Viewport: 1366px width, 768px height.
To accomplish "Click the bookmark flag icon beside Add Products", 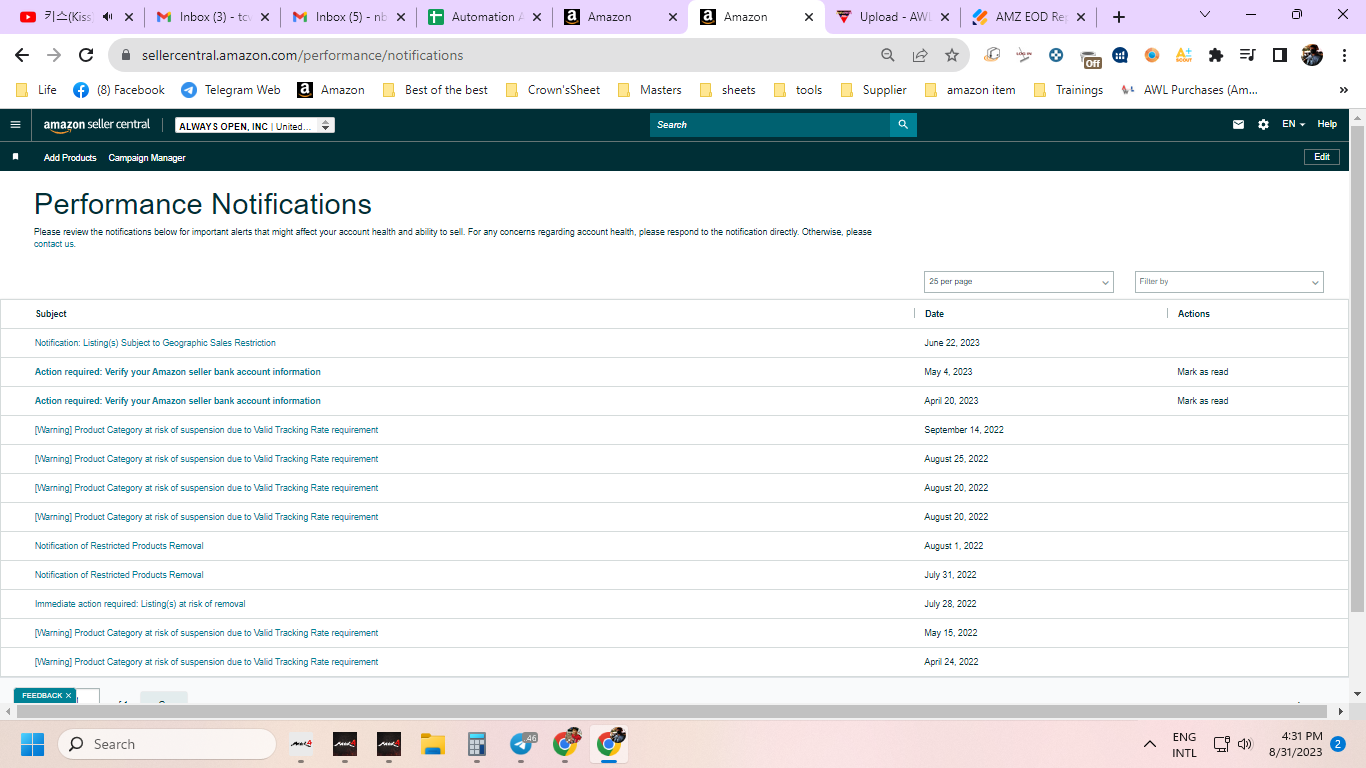I will [x=15, y=157].
